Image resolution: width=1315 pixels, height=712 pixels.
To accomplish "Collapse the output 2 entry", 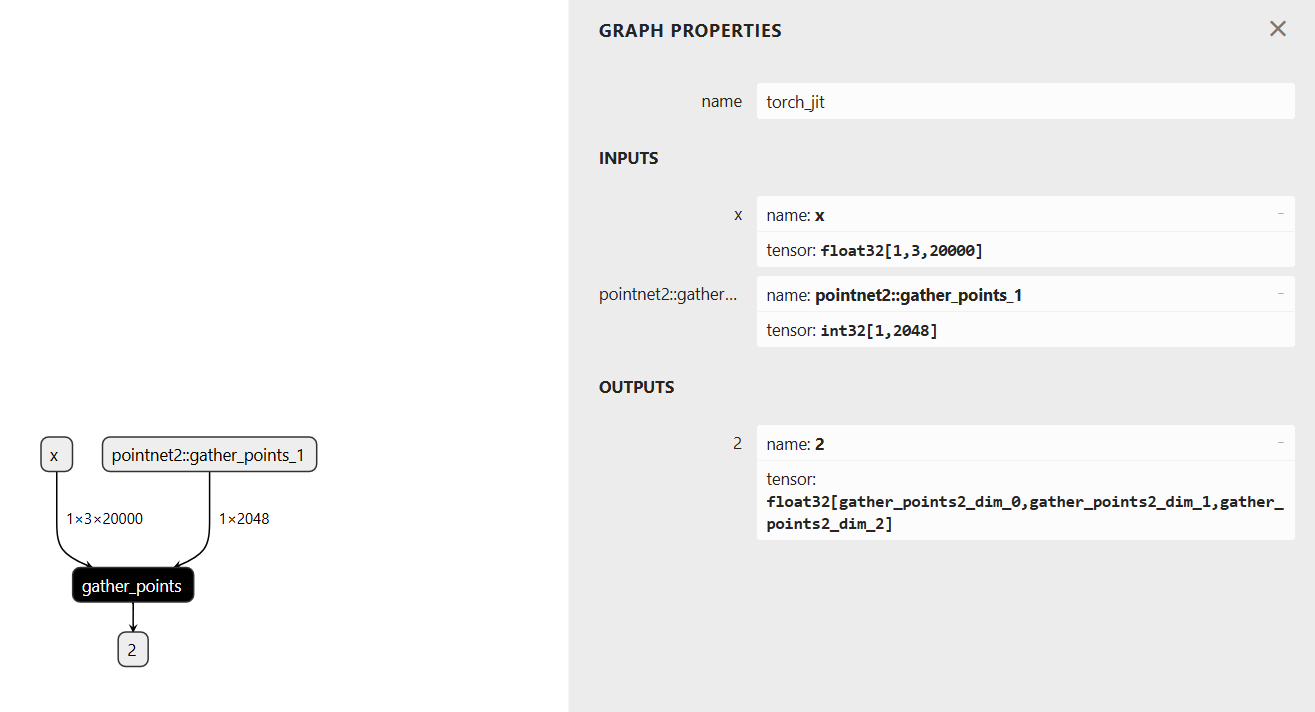I will coord(1280,443).
